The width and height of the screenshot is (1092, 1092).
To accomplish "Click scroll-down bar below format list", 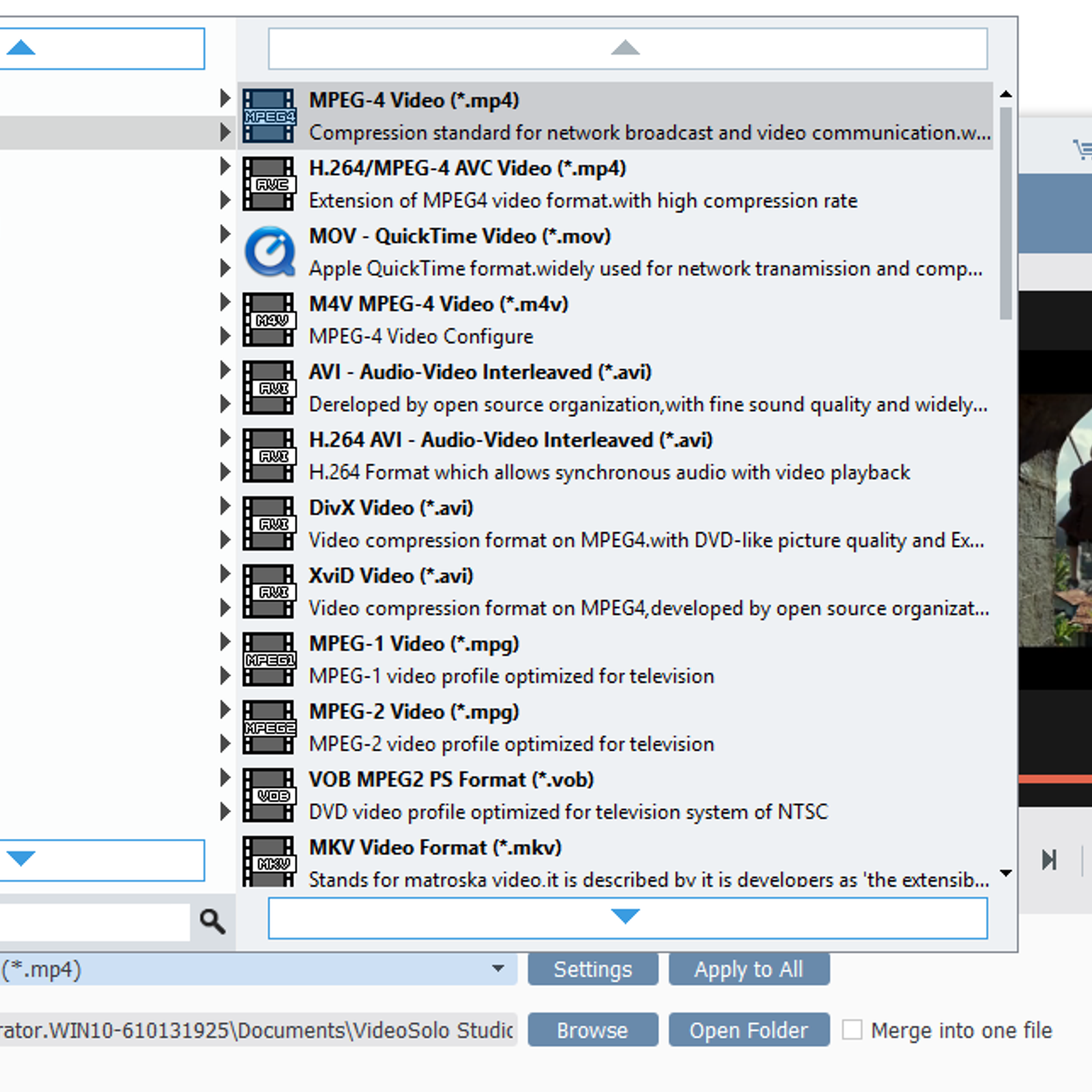I will coord(628,918).
